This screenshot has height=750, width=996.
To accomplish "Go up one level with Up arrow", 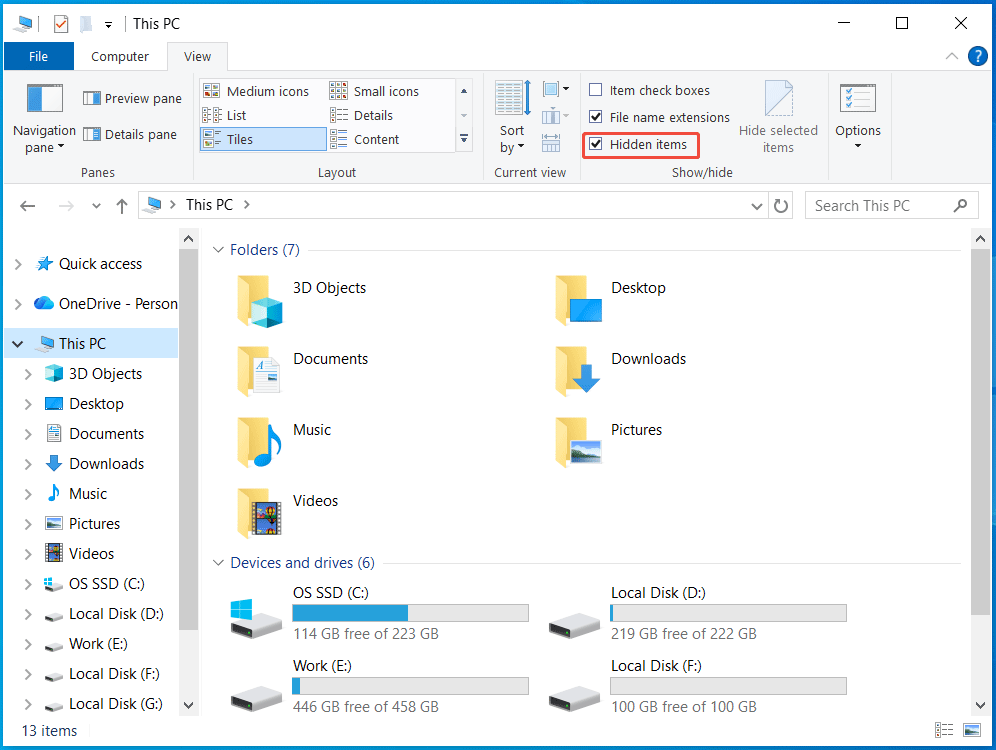I will [x=122, y=206].
